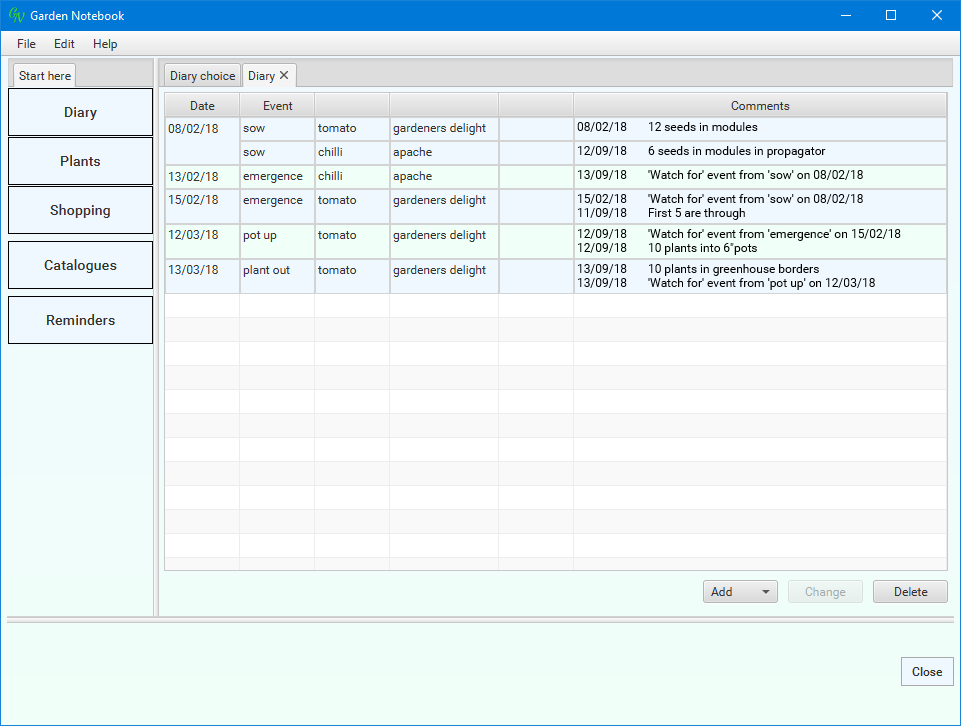The image size is (961, 726).
Task: Open the Shopping section
Action: (x=80, y=210)
